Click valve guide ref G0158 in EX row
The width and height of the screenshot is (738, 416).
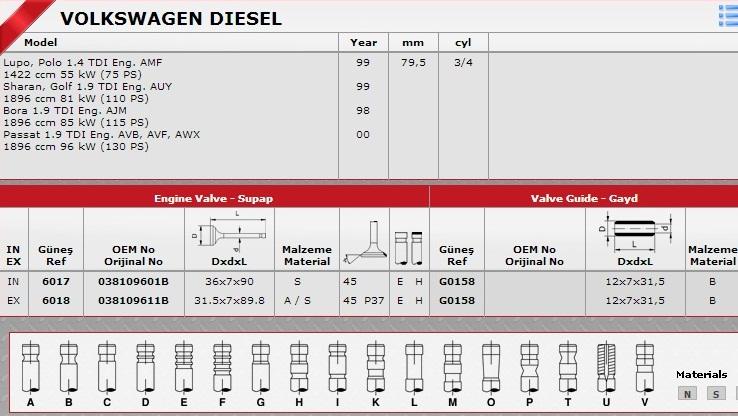[457, 300]
